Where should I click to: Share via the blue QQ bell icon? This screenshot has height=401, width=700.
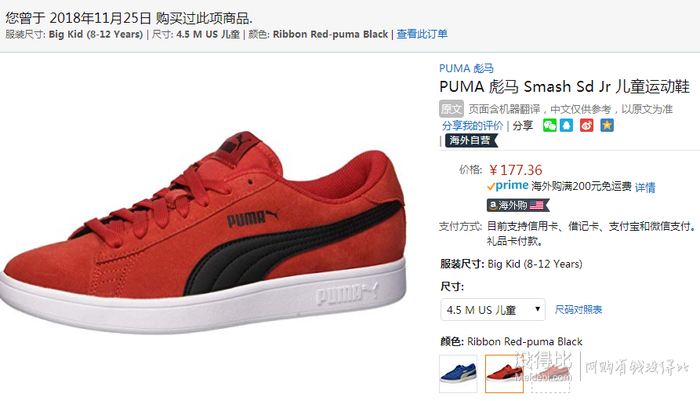click(567, 125)
